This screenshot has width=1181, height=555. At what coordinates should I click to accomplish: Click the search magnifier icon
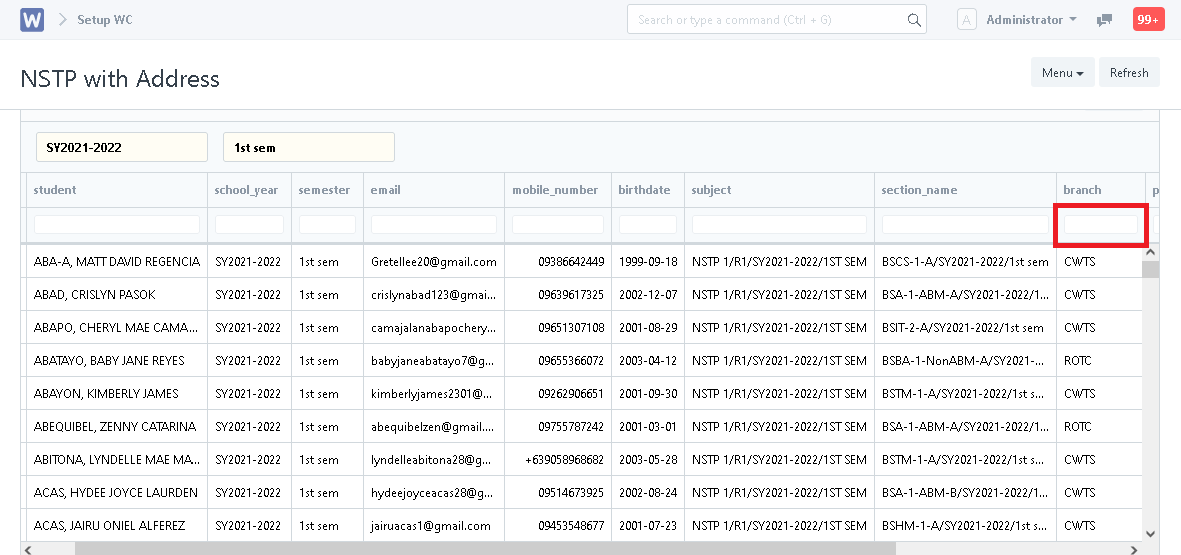[x=914, y=20]
